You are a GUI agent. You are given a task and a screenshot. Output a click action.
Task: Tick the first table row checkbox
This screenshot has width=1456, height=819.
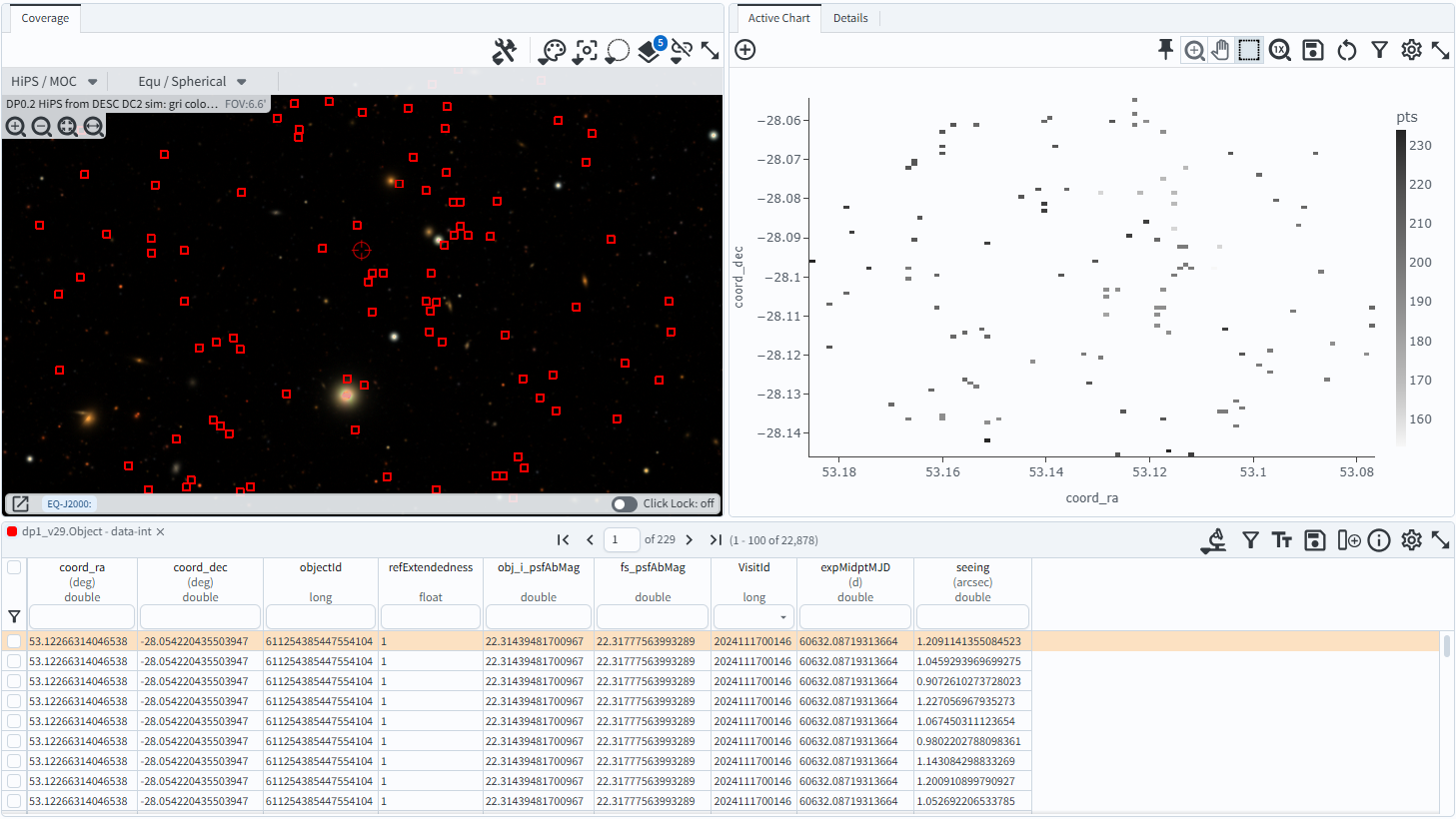click(x=14, y=641)
